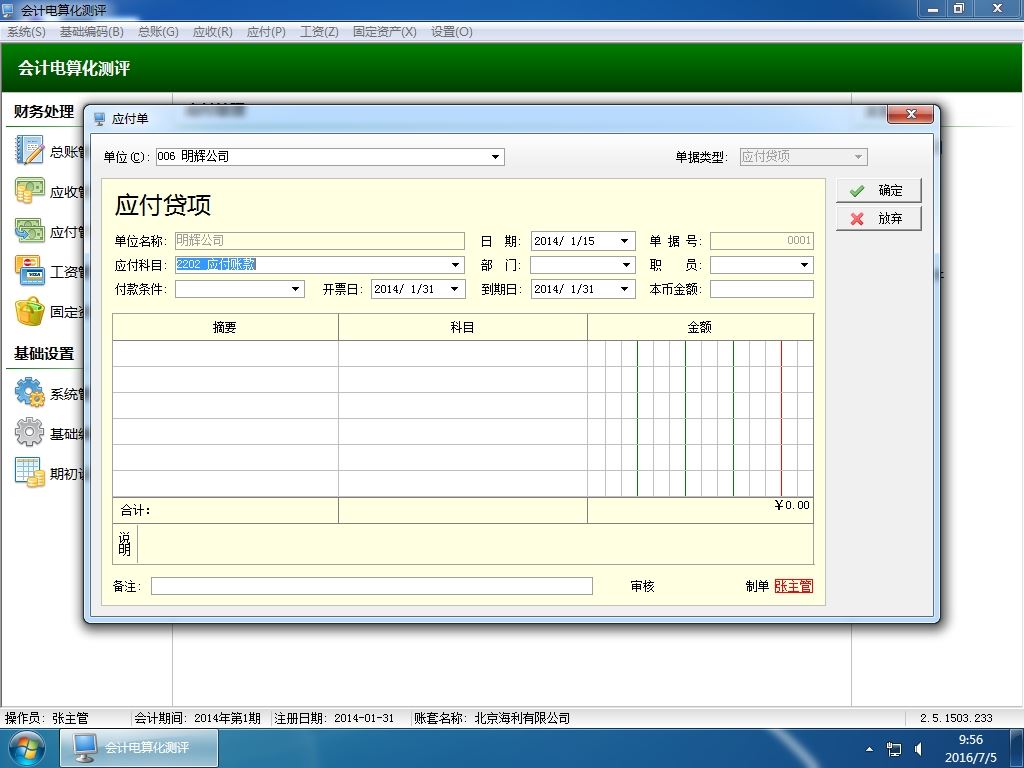This screenshot has height=768, width=1024.
Task: Show hidden tray icons arrow
Action: coord(869,748)
